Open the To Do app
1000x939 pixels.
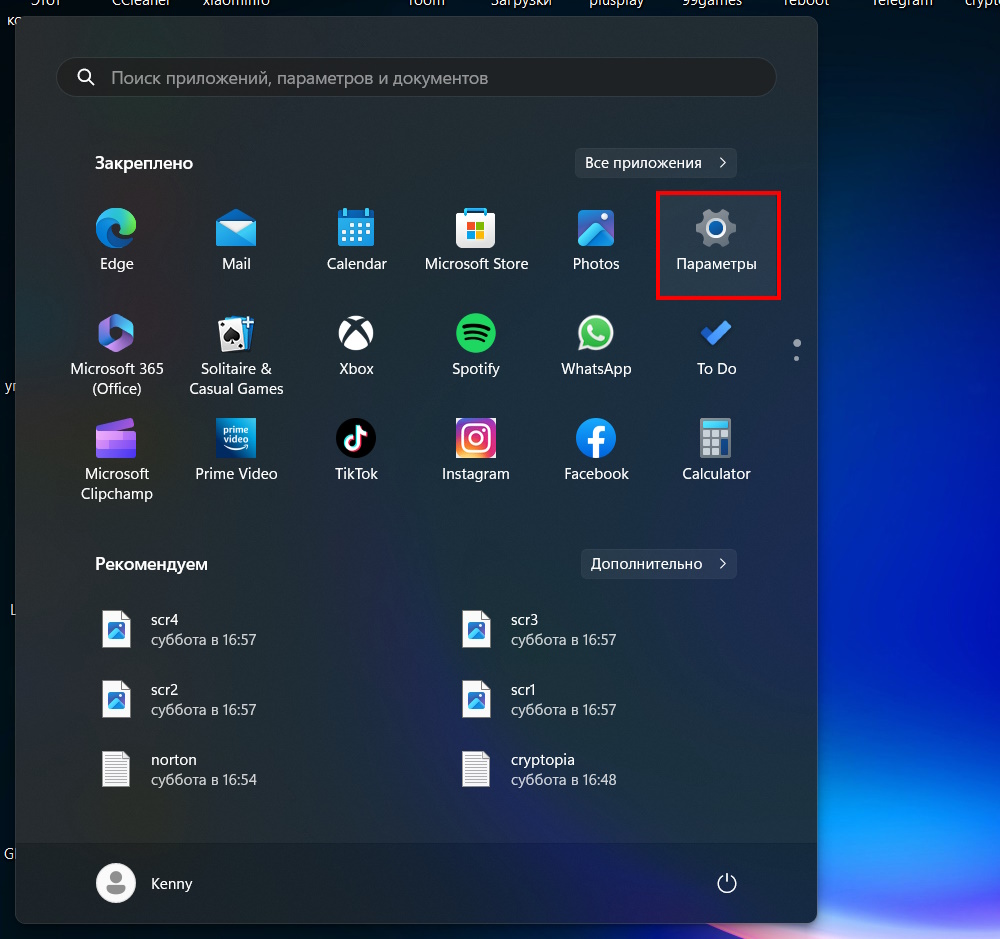pos(716,347)
